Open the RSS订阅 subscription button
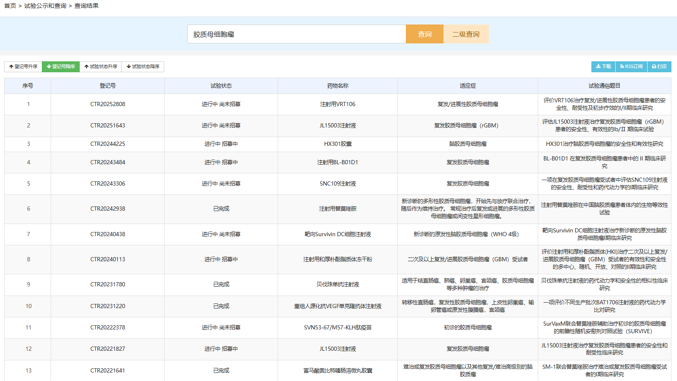677x381 pixels. point(631,67)
